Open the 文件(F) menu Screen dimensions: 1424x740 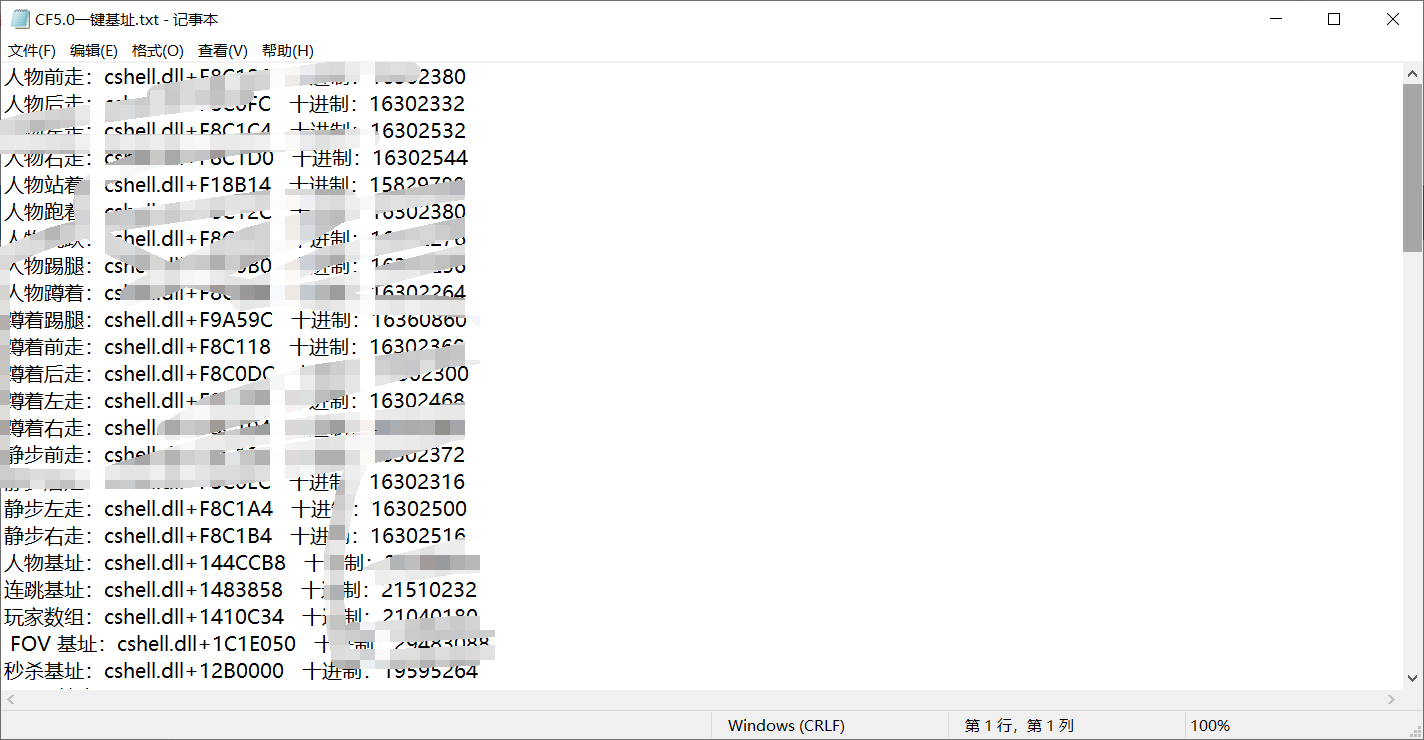32,50
